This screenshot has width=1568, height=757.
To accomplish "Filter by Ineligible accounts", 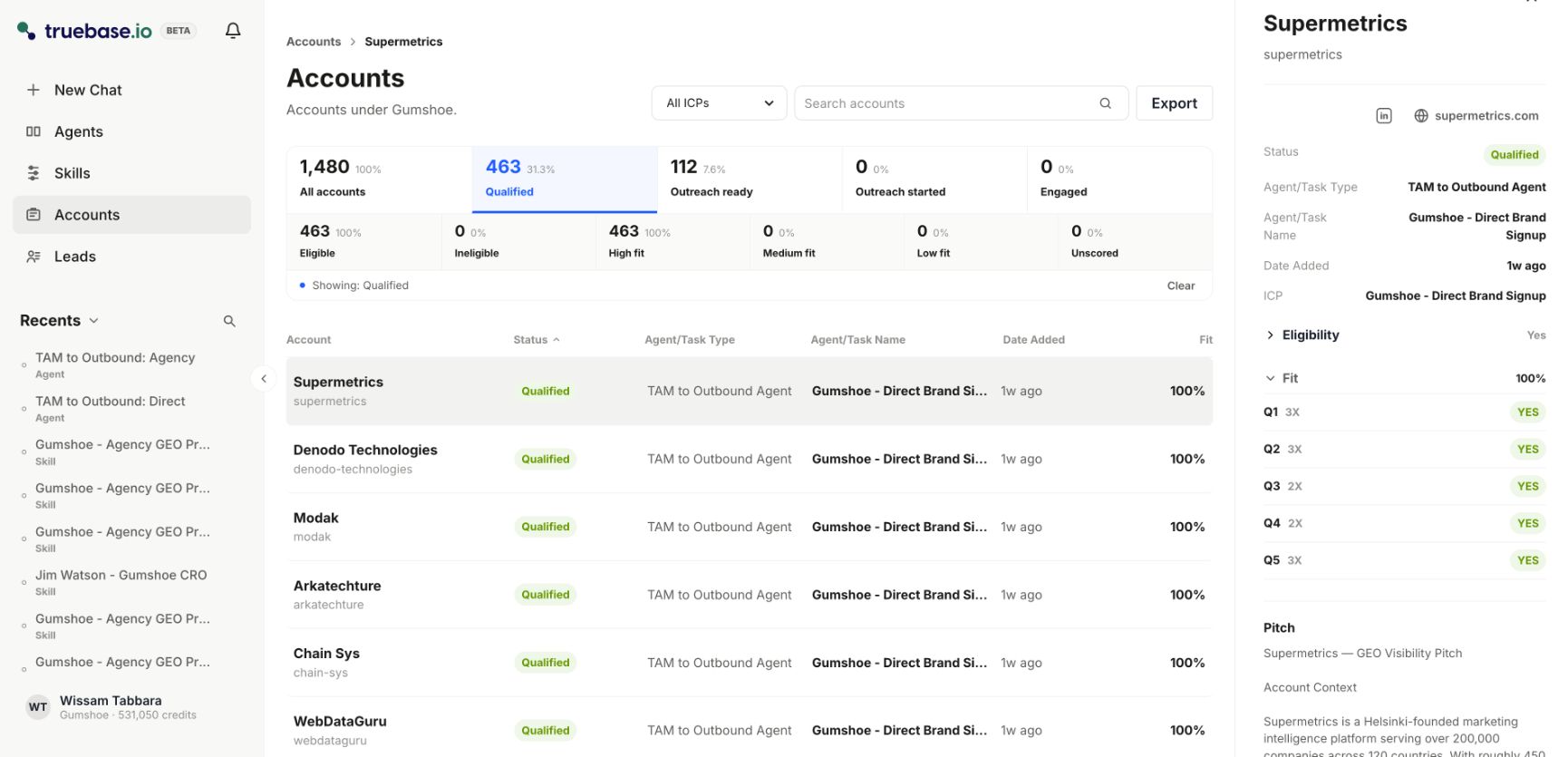I will click(518, 242).
